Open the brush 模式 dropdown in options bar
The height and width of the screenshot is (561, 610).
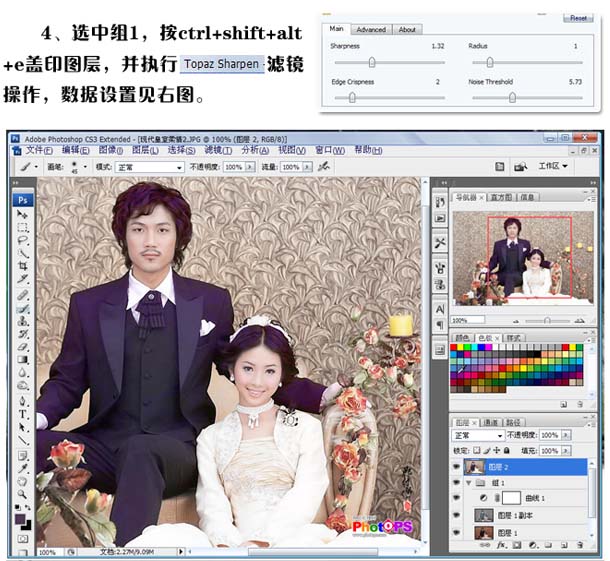(x=150, y=167)
